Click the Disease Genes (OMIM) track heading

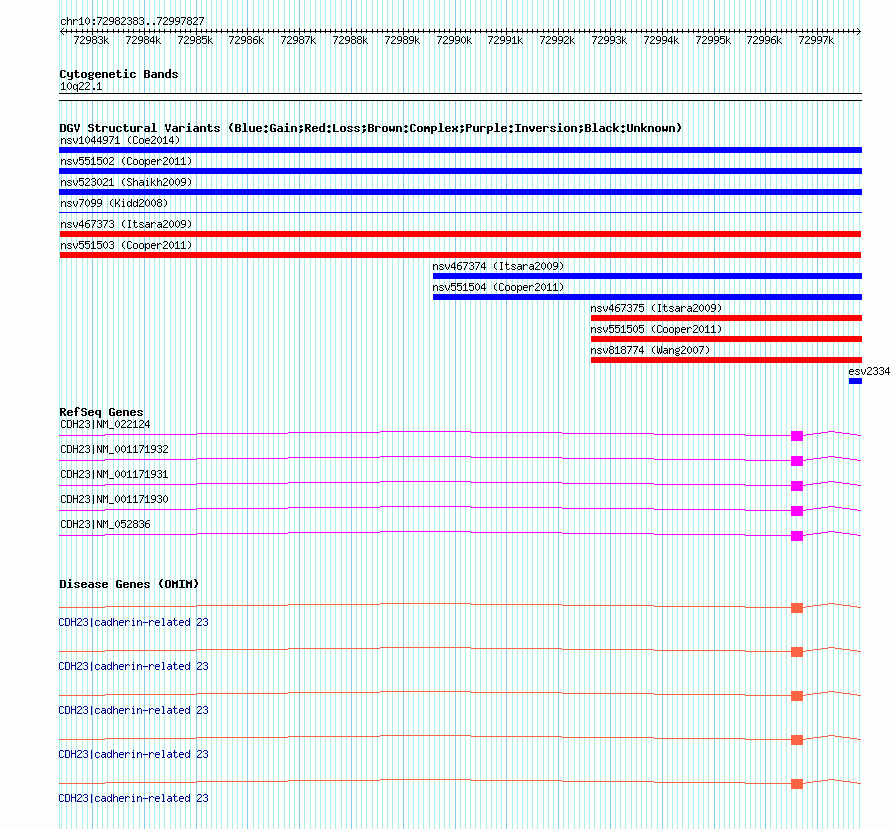tap(129, 584)
